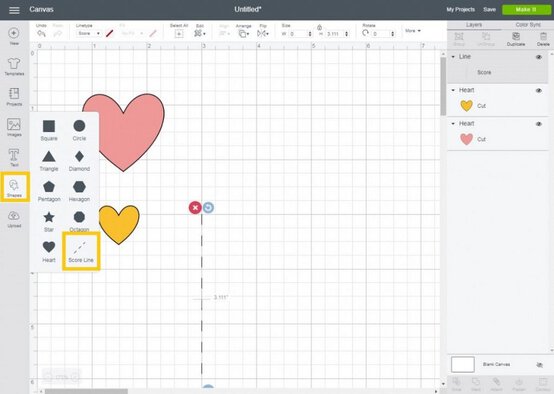
Task: Click the Rotate angle input field
Action: 382,34
